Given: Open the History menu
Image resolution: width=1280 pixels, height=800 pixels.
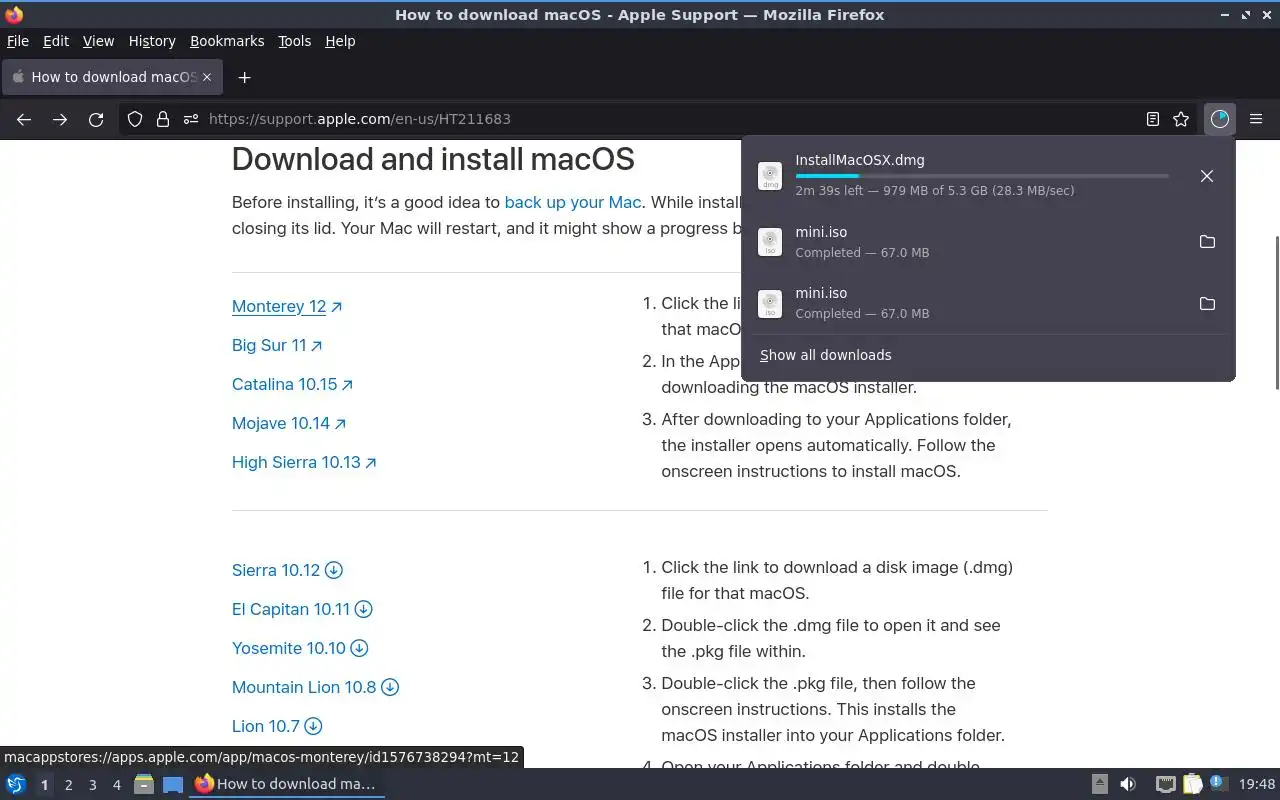Looking at the screenshot, I should pyautogui.click(x=152, y=41).
